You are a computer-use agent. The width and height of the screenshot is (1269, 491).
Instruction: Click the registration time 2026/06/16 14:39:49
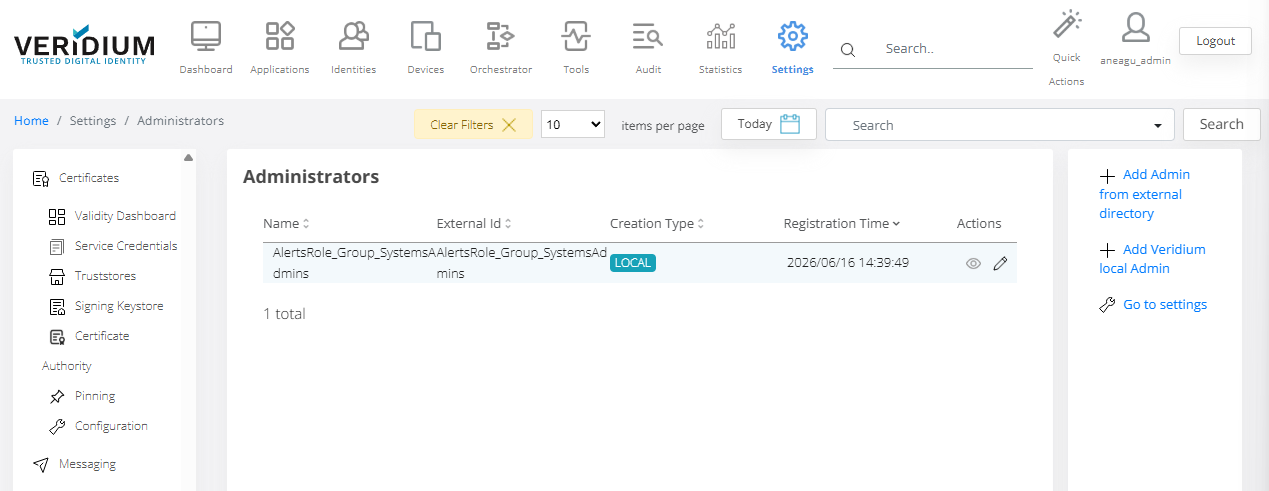tap(847, 263)
